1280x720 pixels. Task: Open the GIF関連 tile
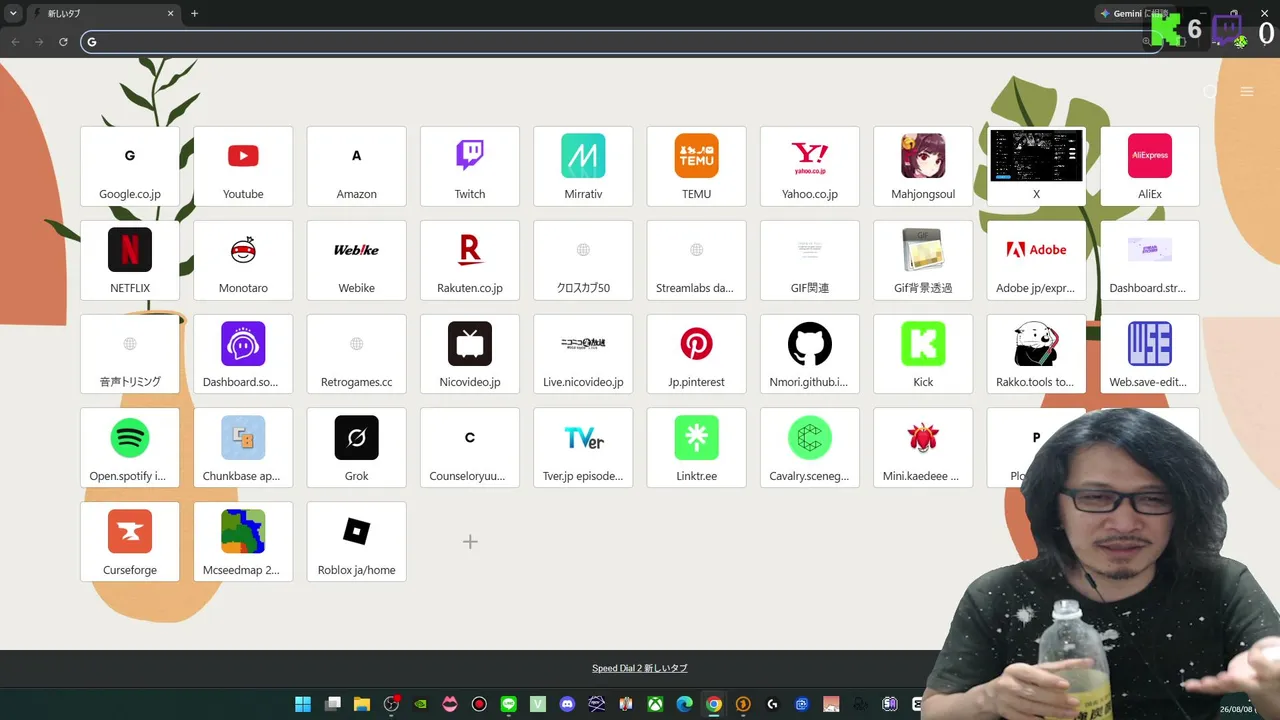[x=810, y=260]
